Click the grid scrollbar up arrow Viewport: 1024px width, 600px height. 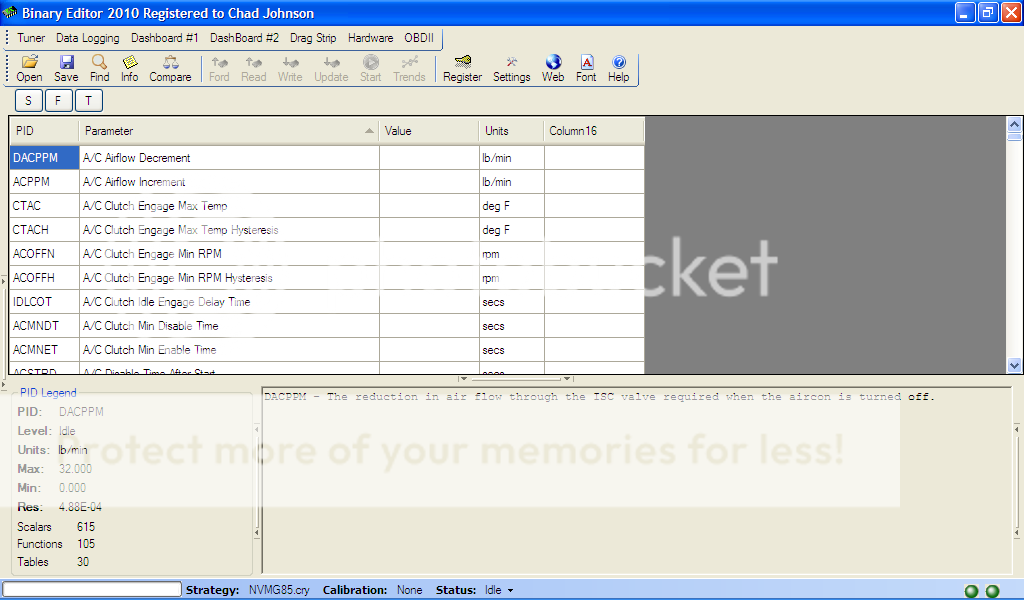[x=1014, y=124]
